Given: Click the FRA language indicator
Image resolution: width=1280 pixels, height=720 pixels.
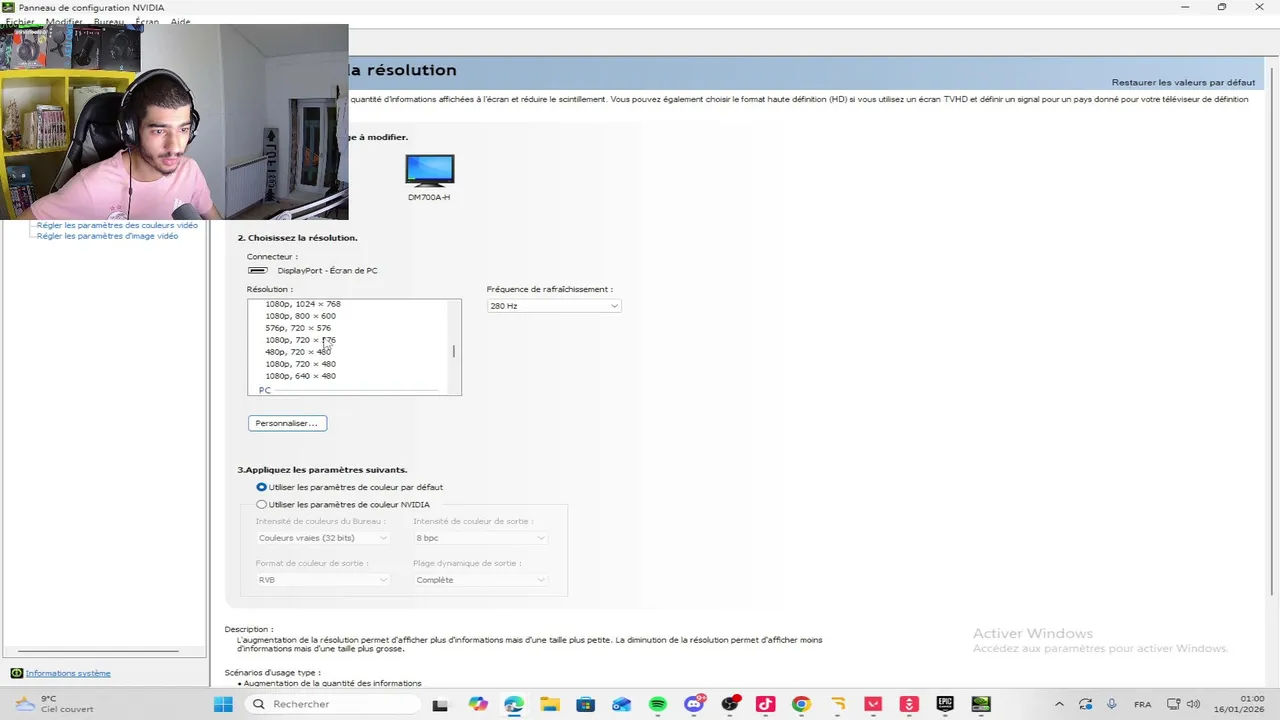Looking at the screenshot, I should [x=1142, y=704].
